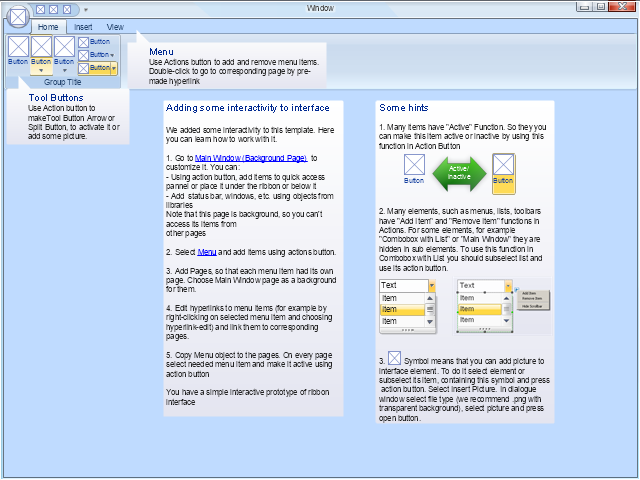The width and height of the screenshot is (640, 480).
Task: Choose Add Item in the action menu
Action: (529, 293)
